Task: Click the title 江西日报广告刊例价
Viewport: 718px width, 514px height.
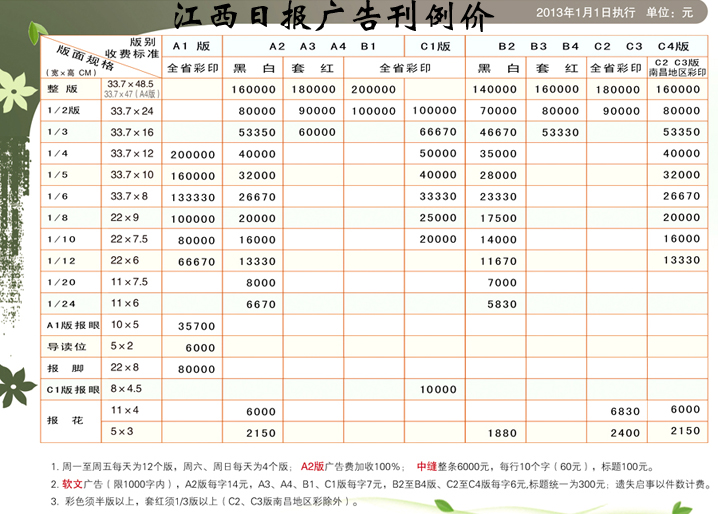Action: pyautogui.click(x=333, y=17)
